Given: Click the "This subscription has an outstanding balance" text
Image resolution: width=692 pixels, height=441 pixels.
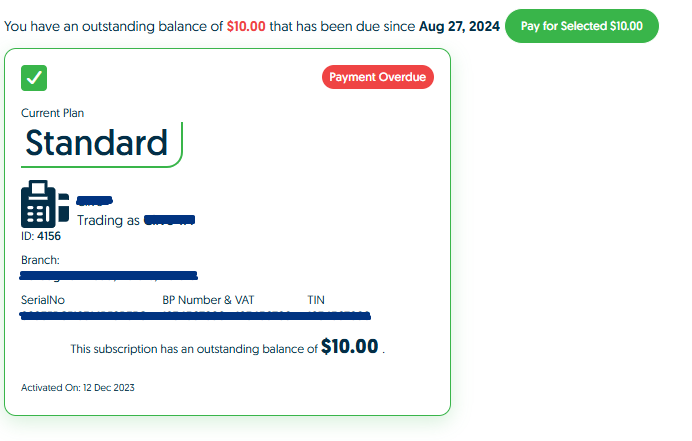Looking at the screenshot, I should [x=193, y=349].
